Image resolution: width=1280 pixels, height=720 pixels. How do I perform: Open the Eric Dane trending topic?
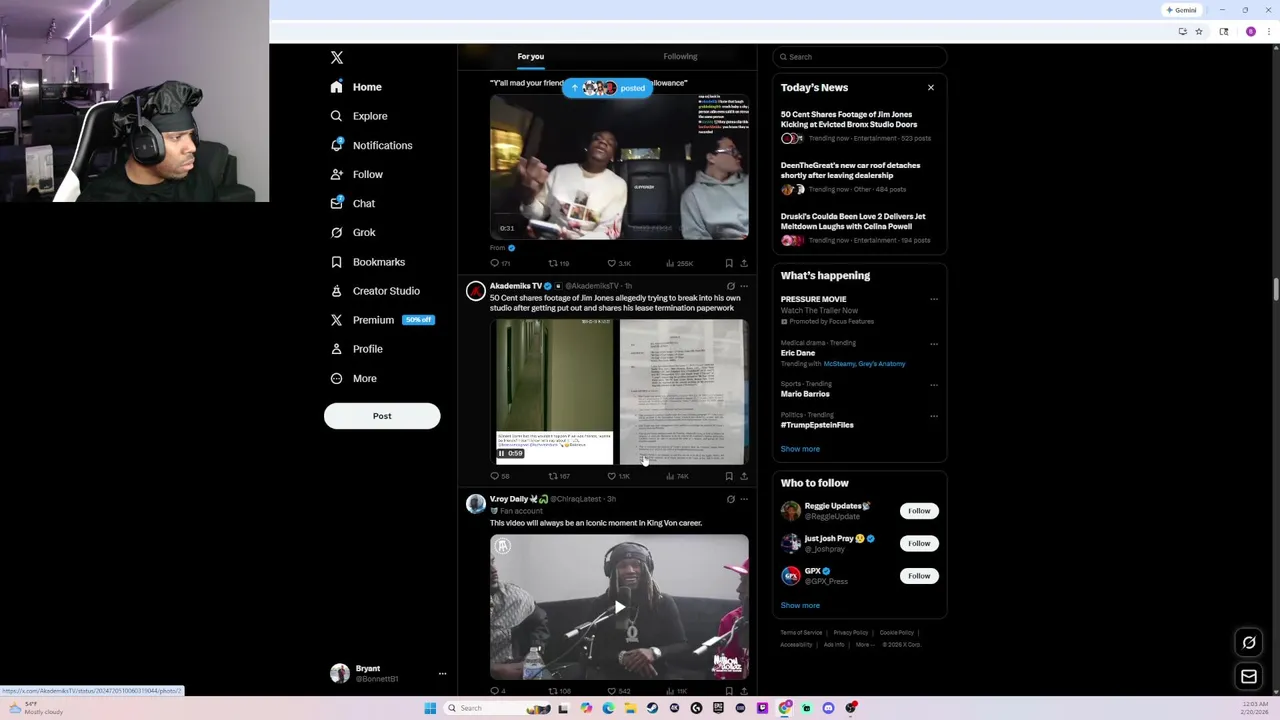pyautogui.click(x=798, y=353)
